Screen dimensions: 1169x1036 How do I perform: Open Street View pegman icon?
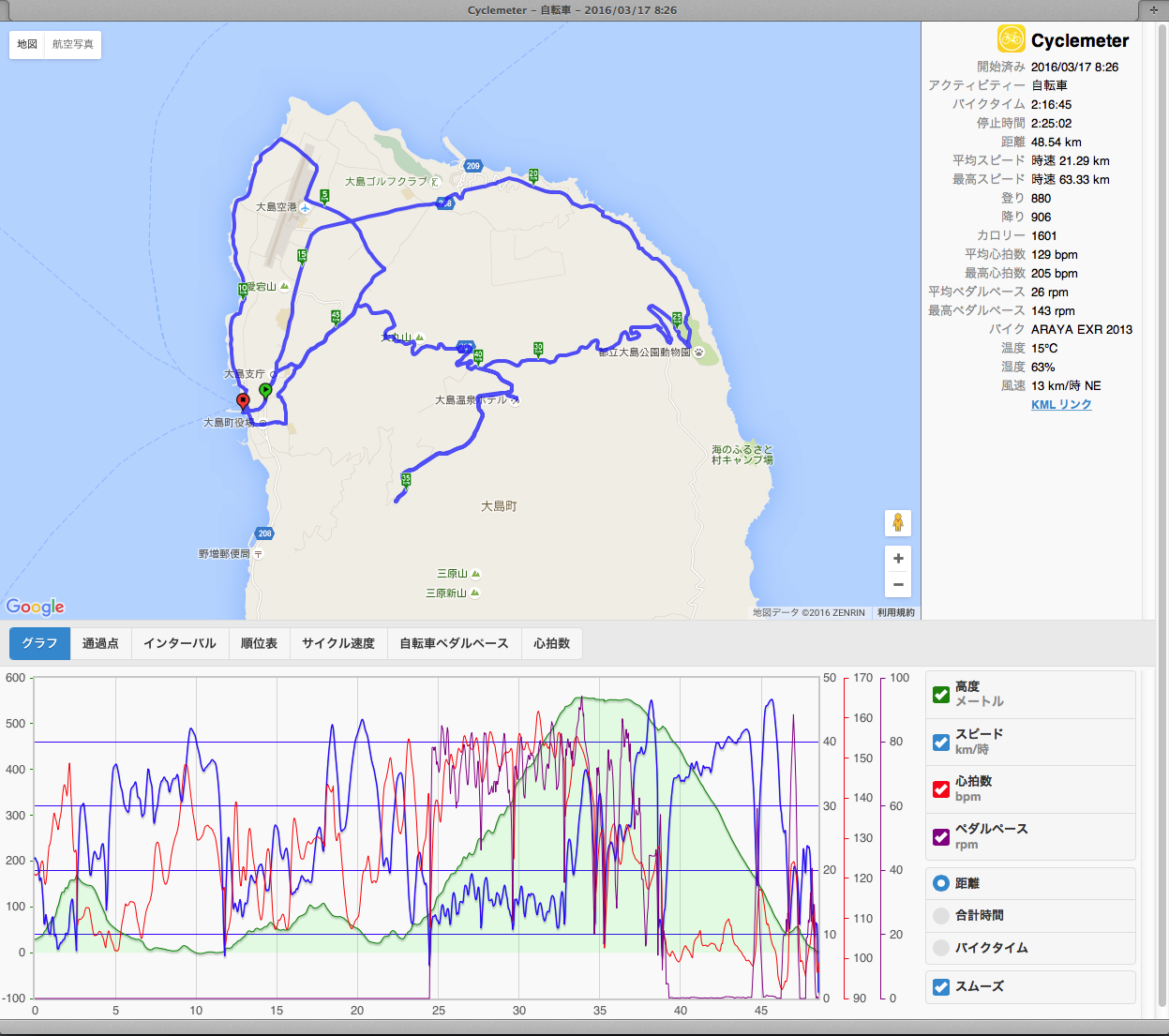click(x=898, y=523)
